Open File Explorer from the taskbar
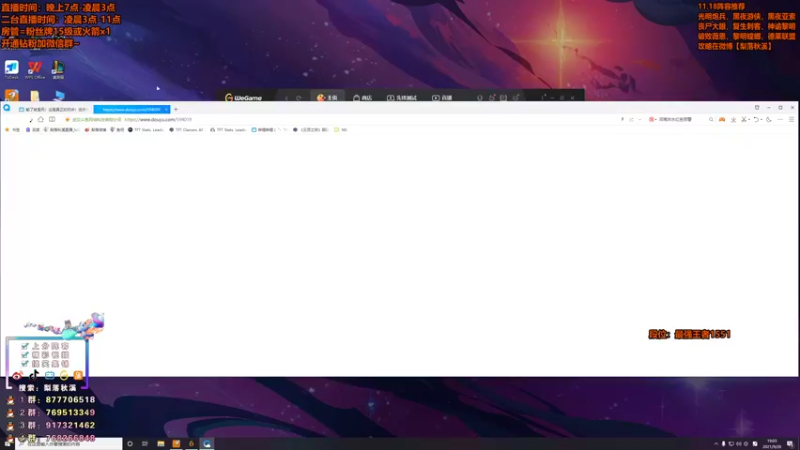Image resolution: width=800 pixels, height=450 pixels. [161, 444]
